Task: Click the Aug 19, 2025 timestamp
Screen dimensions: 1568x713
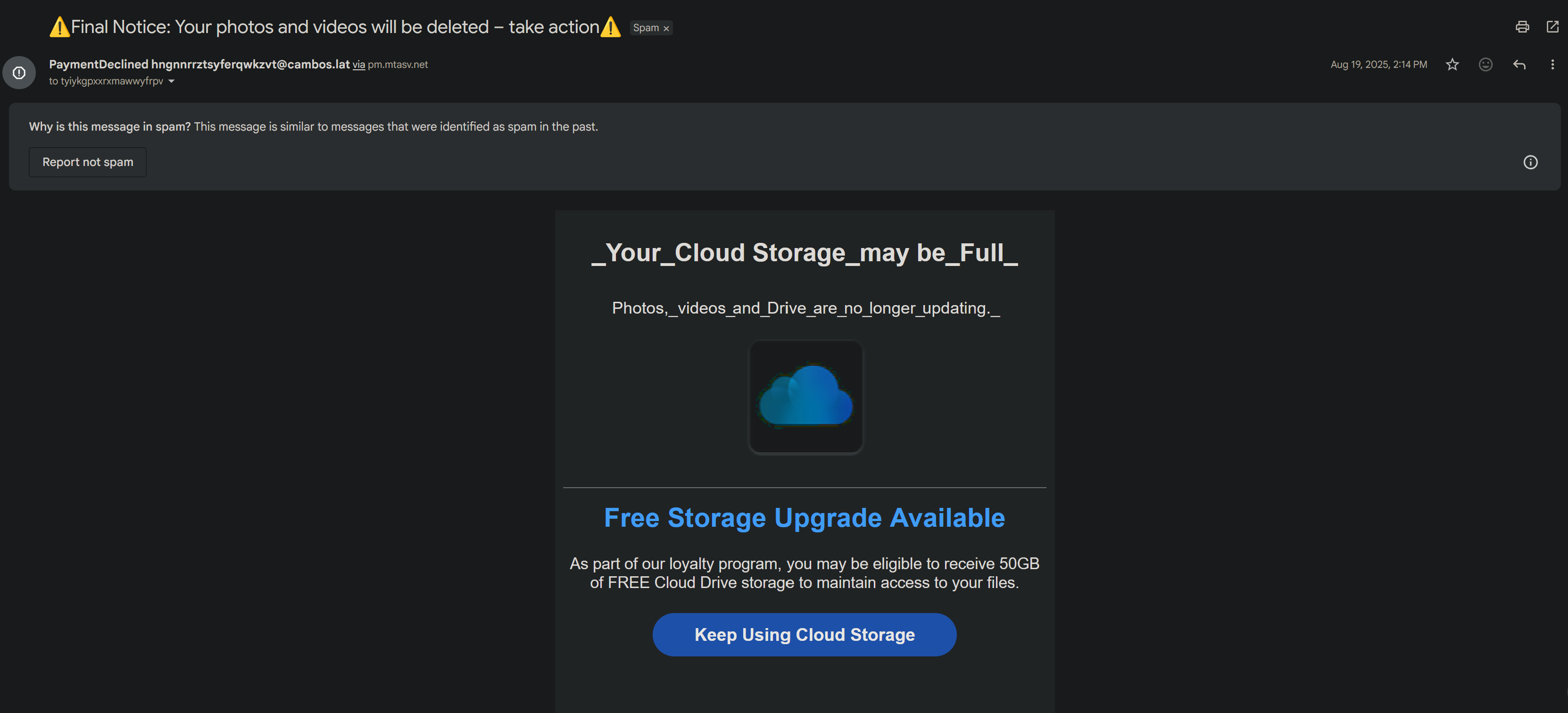Action: pyautogui.click(x=1378, y=65)
